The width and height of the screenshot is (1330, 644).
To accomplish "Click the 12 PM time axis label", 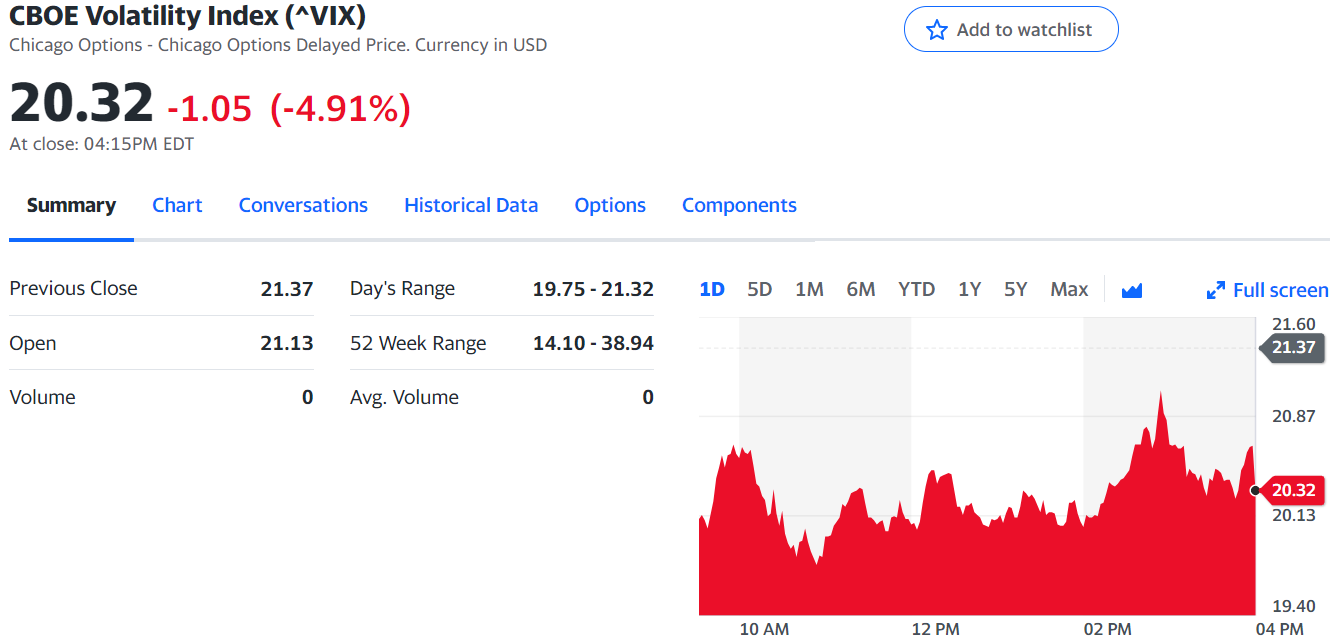I will 936,629.
